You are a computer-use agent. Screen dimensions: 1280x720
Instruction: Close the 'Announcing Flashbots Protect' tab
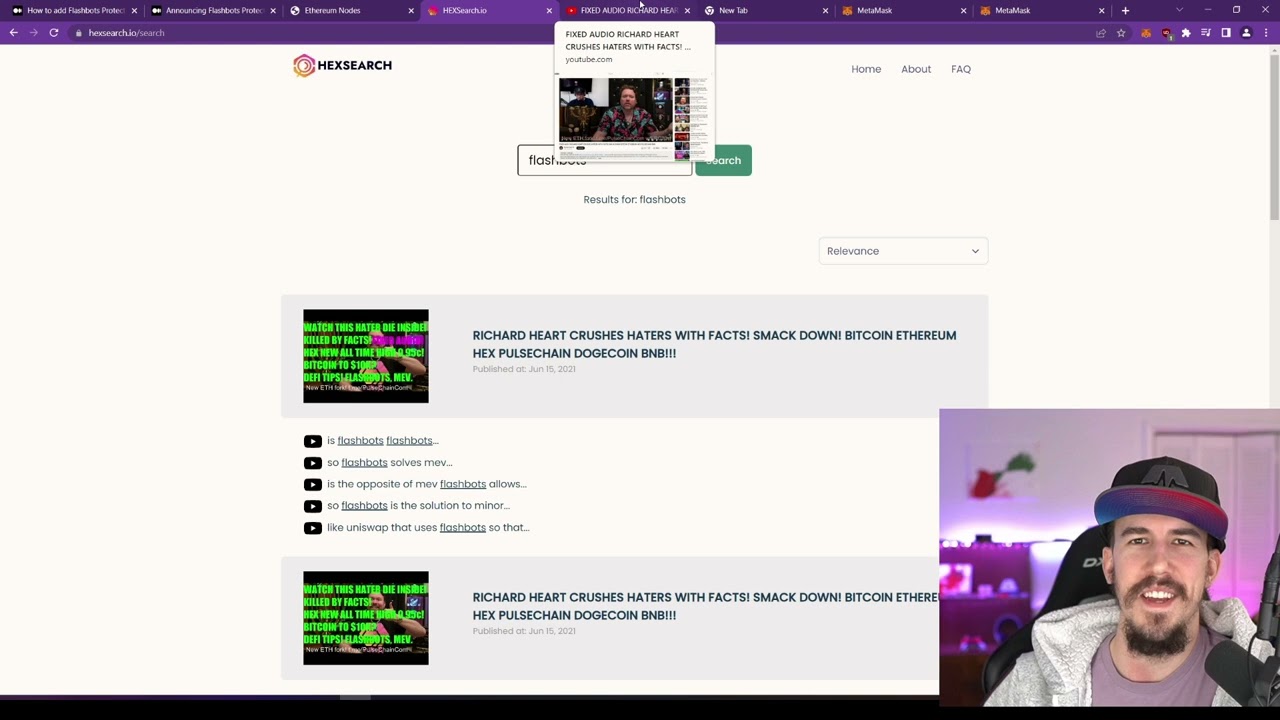click(272, 10)
